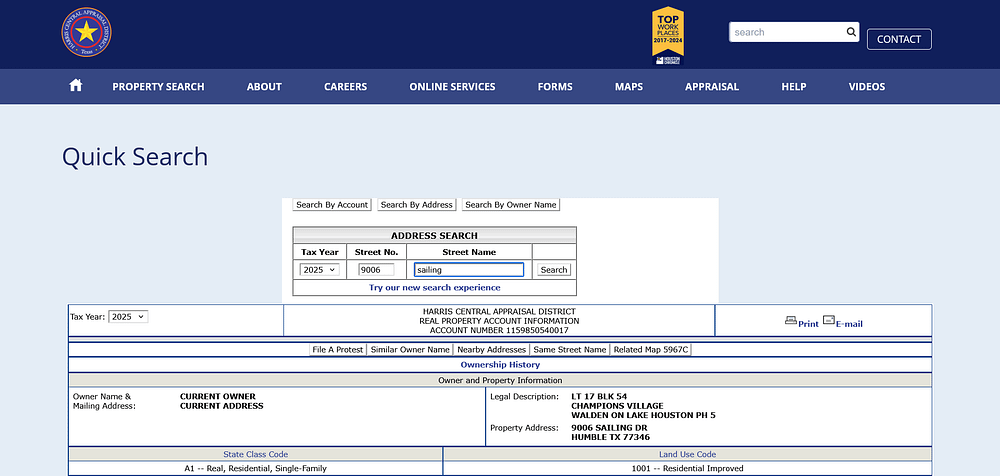Open the ONLINE SERVICES menu
The image size is (1000, 476).
point(452,87)
